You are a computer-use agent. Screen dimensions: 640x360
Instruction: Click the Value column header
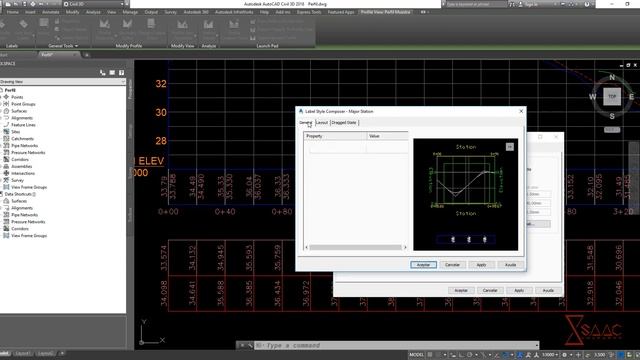tap(387, 136)
